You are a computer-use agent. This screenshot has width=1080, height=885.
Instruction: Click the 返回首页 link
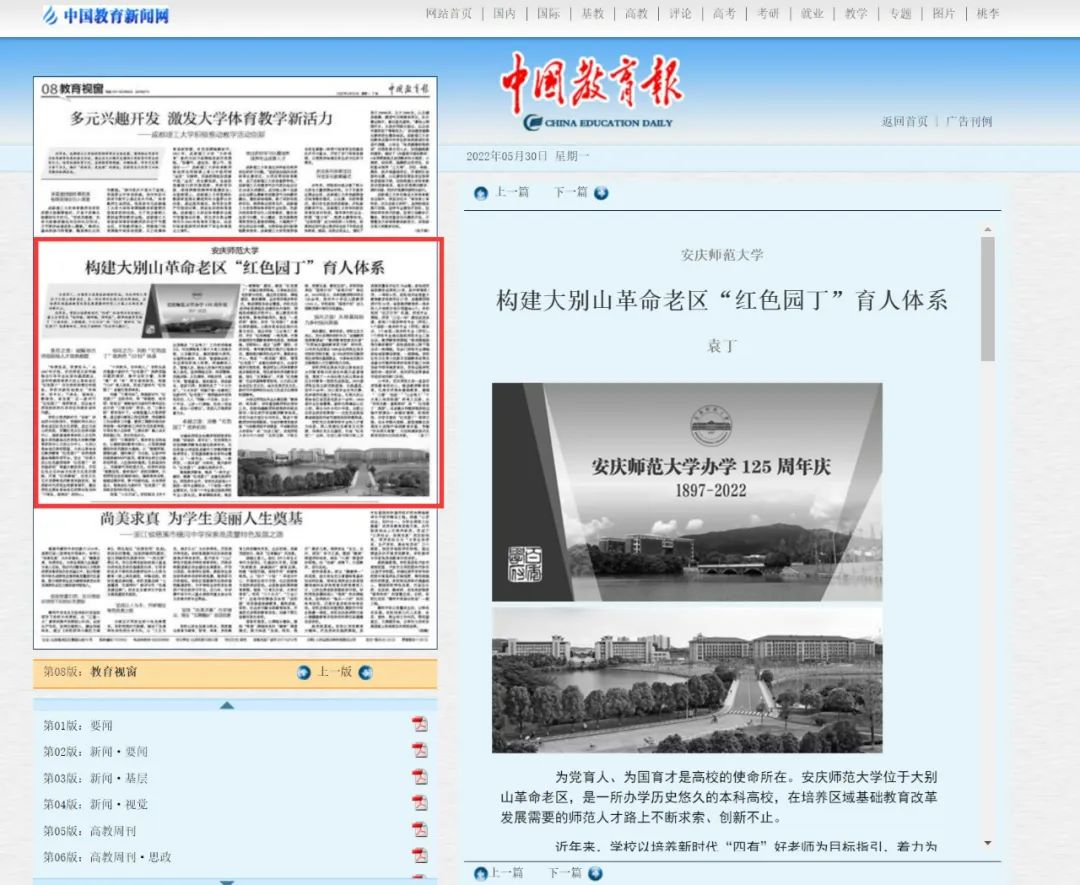click(x=904, y=122)
